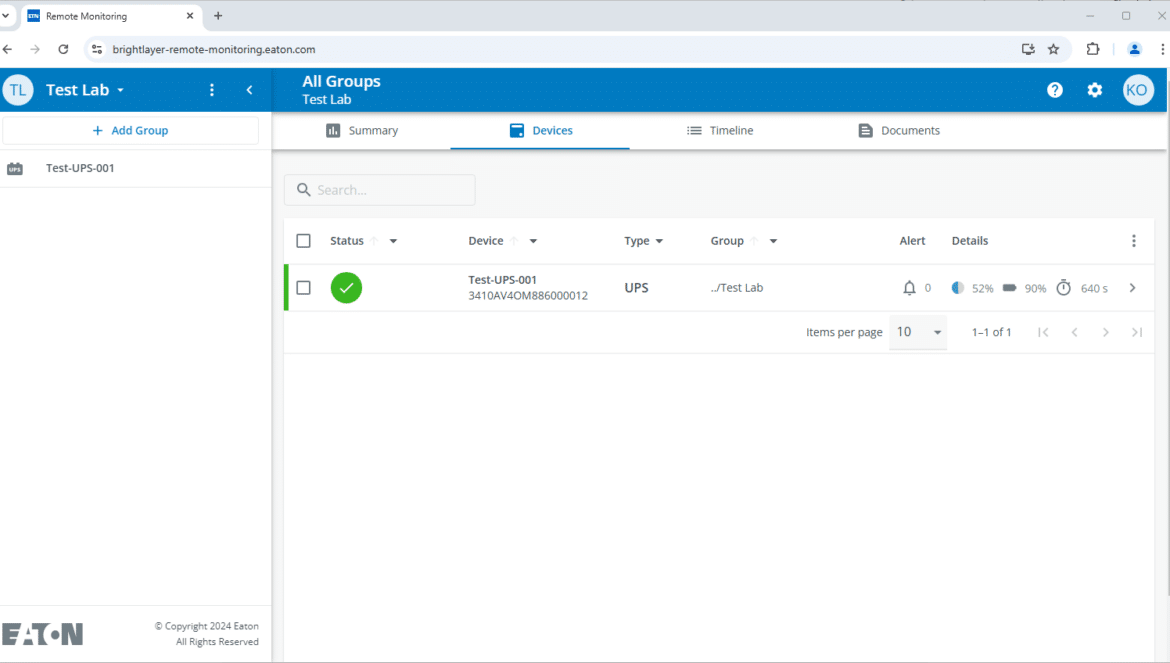The height and width of the screenshot is (663, 1170).
Task: Click the ../Test Lab group cell
Action: click(x=736, y=288)
